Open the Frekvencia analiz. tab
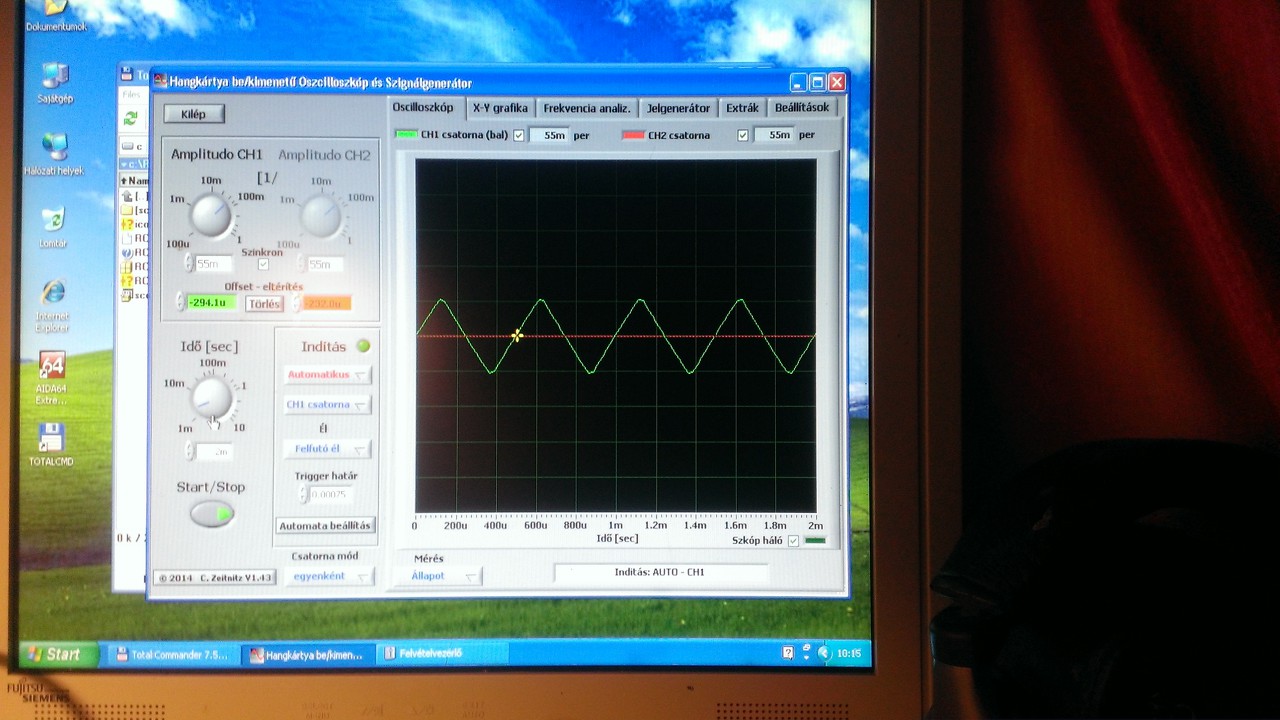 point(587,108)
